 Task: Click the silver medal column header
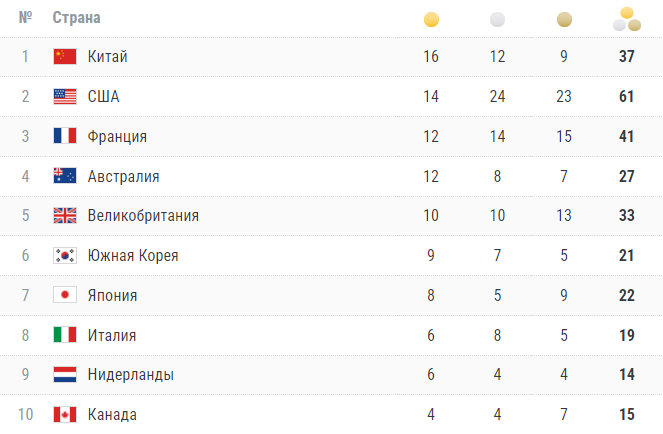coord(498,19)
